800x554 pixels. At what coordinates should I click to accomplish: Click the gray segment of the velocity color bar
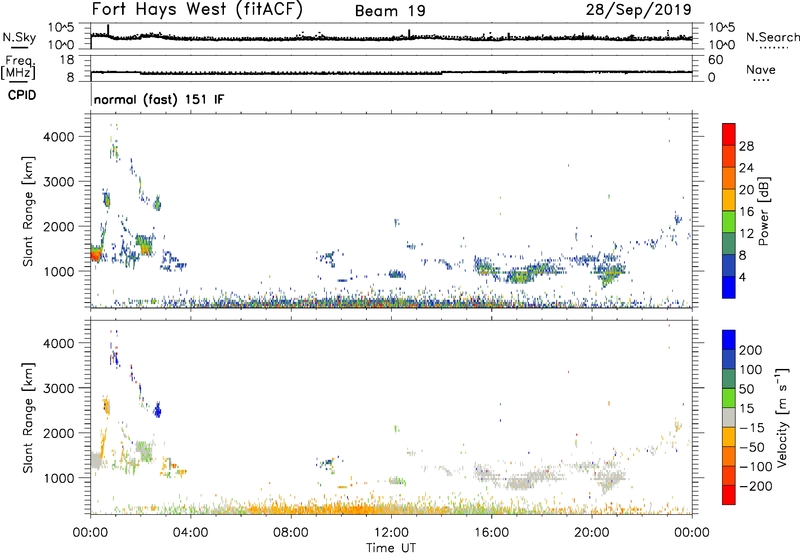729,418
